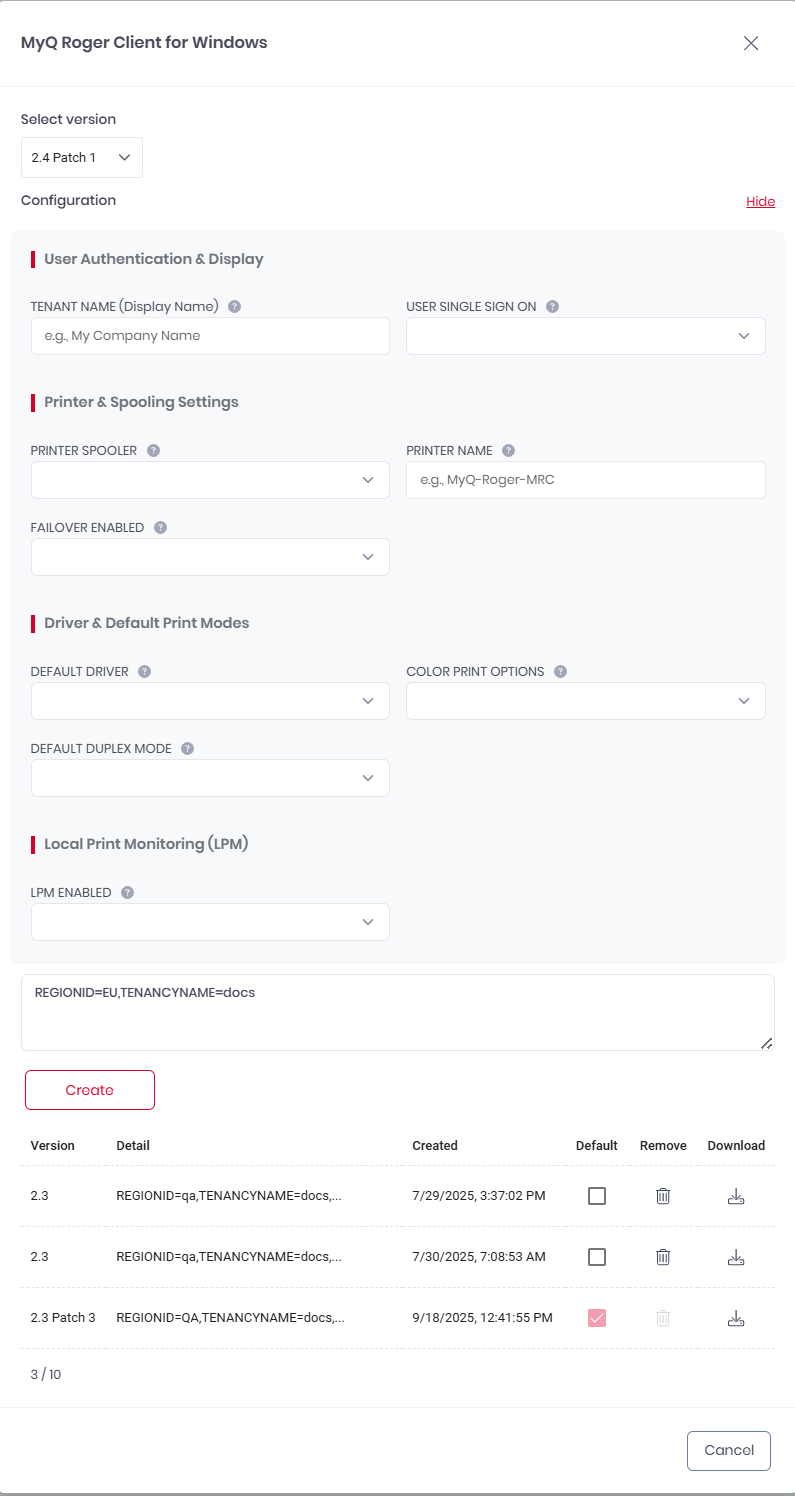Download the 2.3 Patch 3 package
This screenshot has width=795, height=1496.
pyautogui.click(x=736, y=1318)
